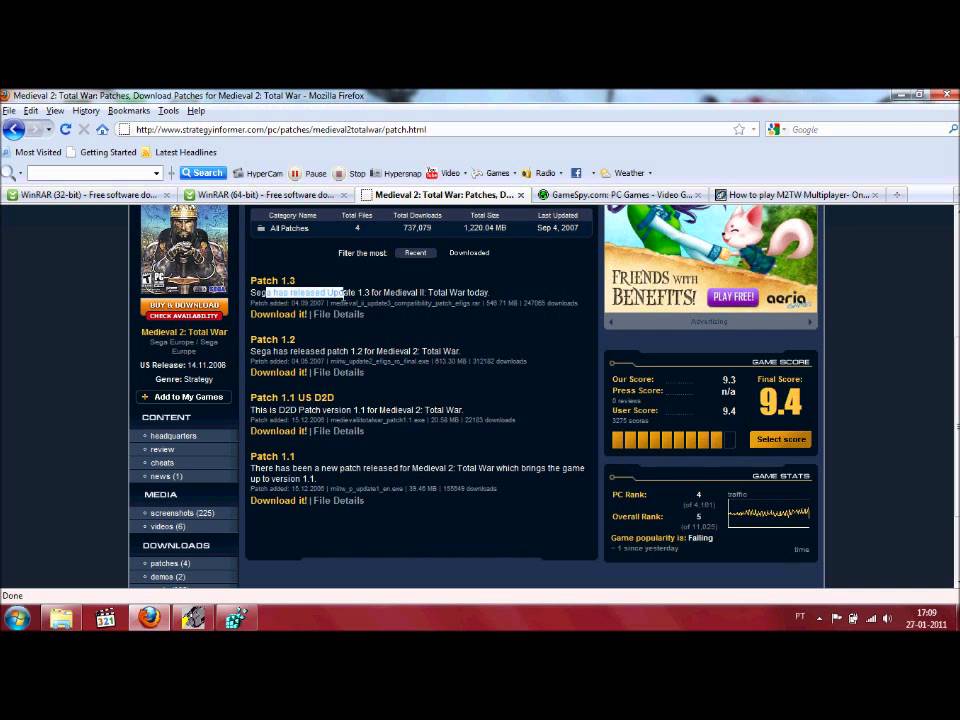Click Download it! for Patch 1.1 US D2D
The image size is (960, 720).
(279, 431)
